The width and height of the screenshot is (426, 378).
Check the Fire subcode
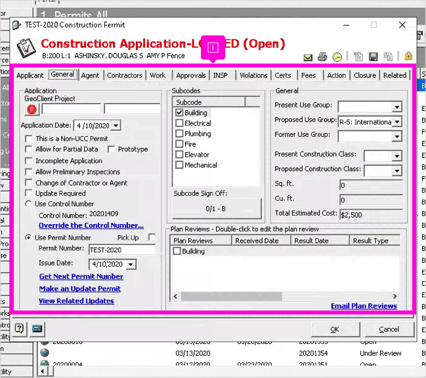pos(179,144)
